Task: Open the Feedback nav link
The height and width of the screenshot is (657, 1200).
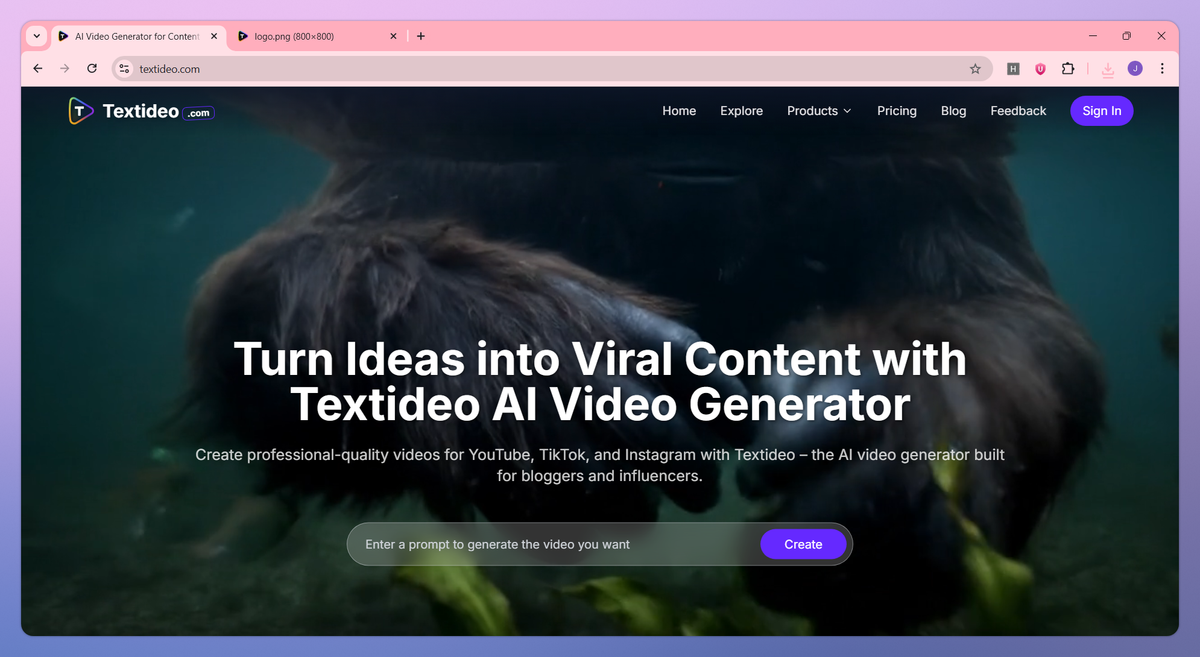Action: click(1018, 111)
